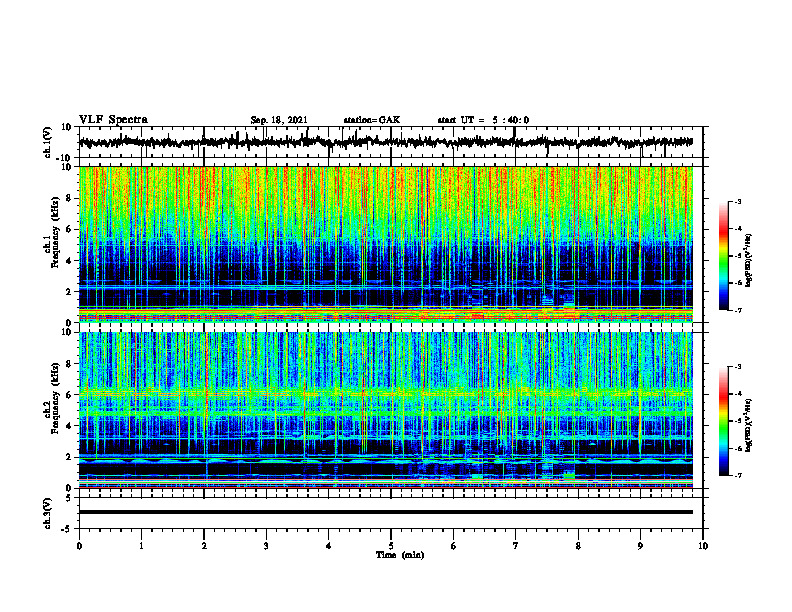Click time axis tick label "5"
Screen dimensions: 792x612
coord(391,546)
